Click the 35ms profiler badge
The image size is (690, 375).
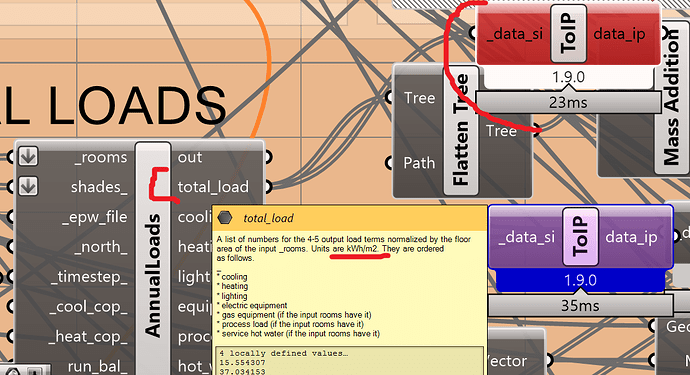click(580, 305)
